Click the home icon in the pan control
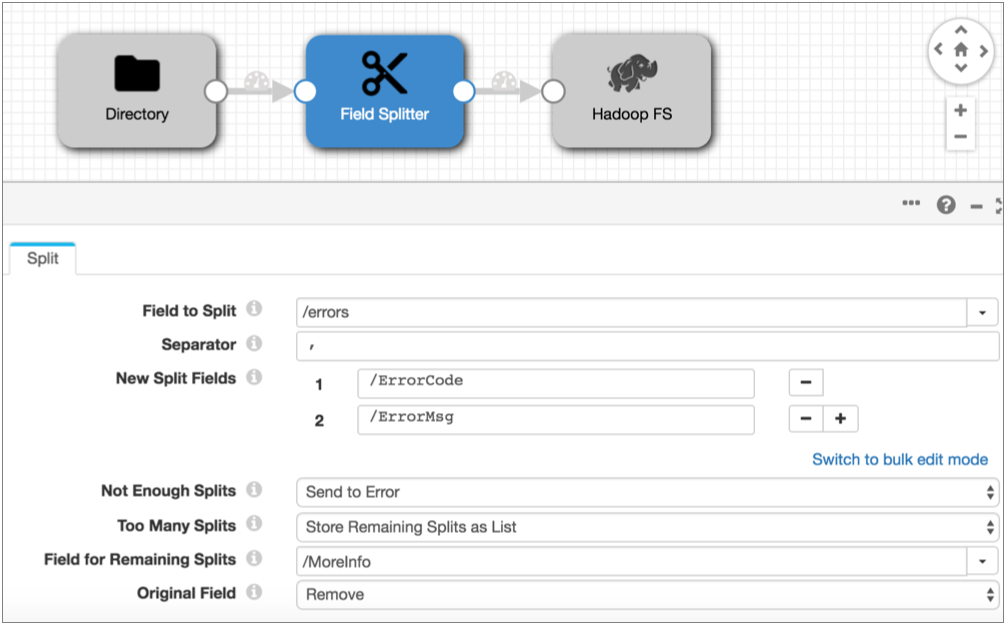The height and width of the screenshot is (625, 1006). coord(961,48)
